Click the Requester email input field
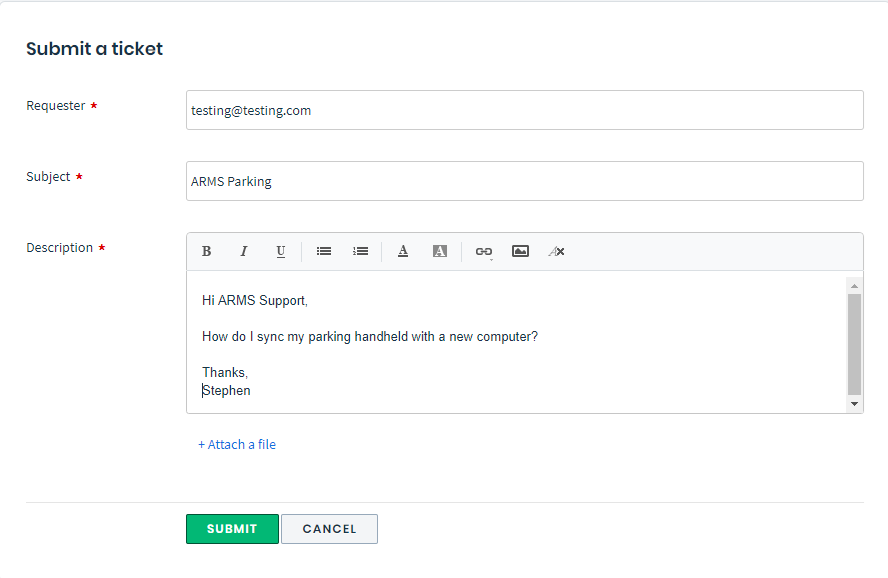This screenshot has width=888, height=578. coord(524,110)
